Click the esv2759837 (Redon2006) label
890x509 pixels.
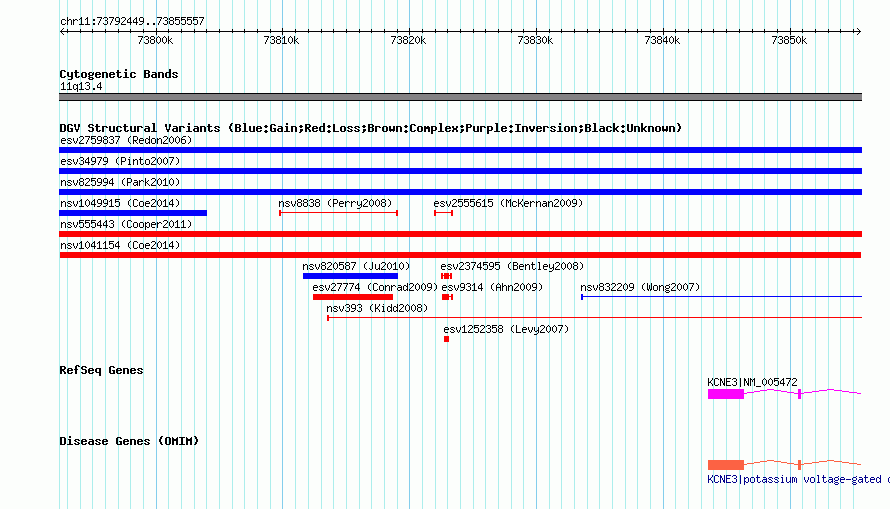click(x=126, y=140)
